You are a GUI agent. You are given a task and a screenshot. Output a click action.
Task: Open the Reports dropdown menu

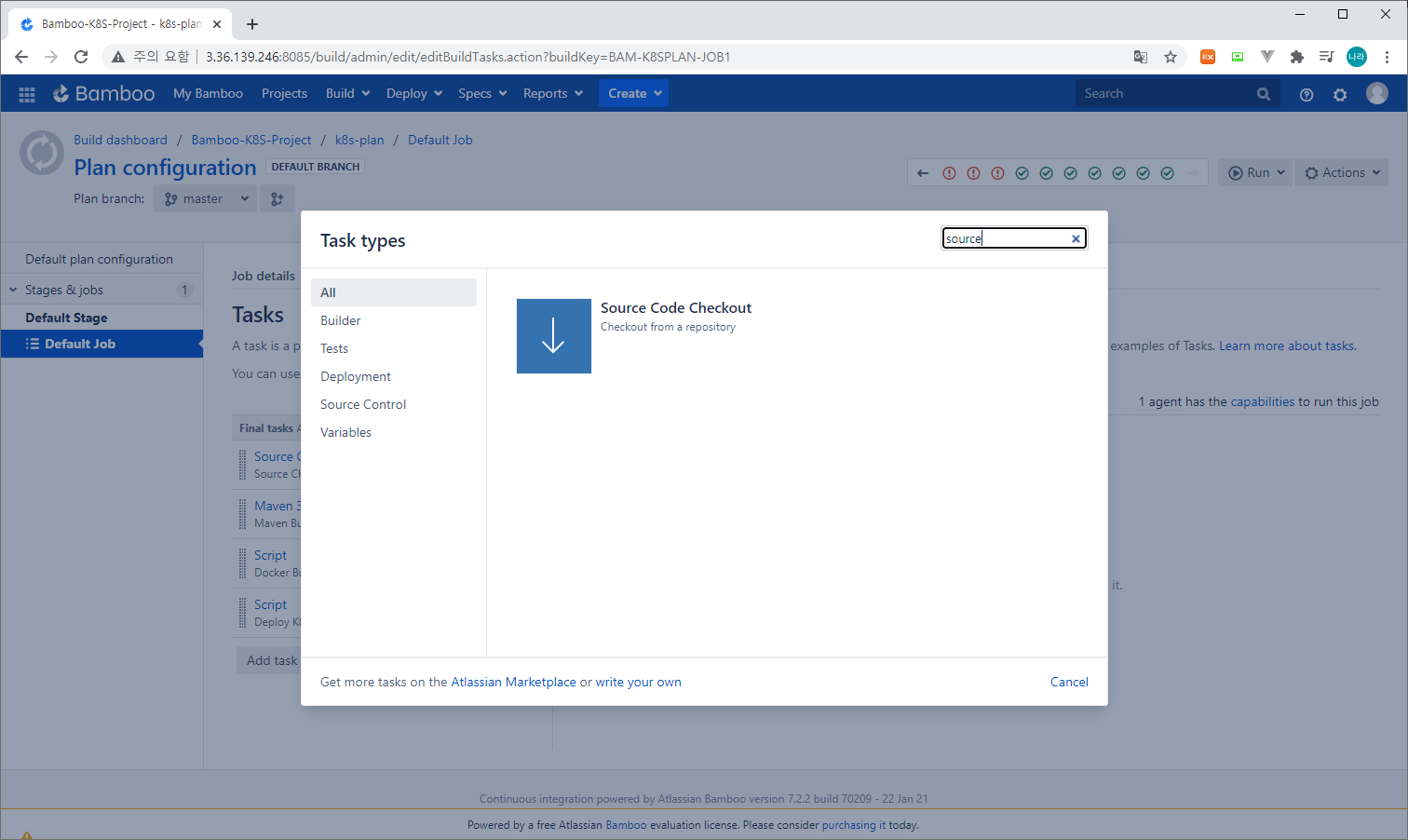tap(553, 93)
